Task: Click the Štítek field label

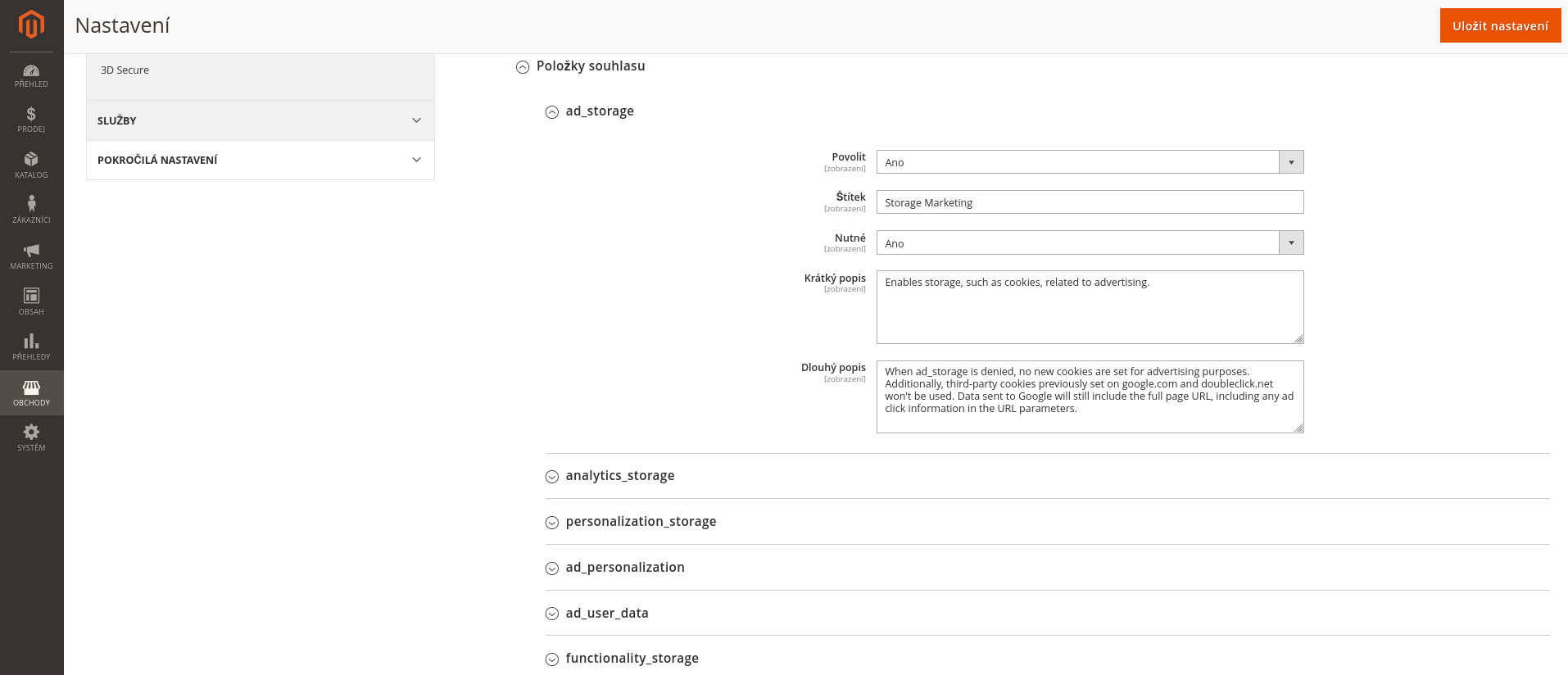Action: pos(850,197)
